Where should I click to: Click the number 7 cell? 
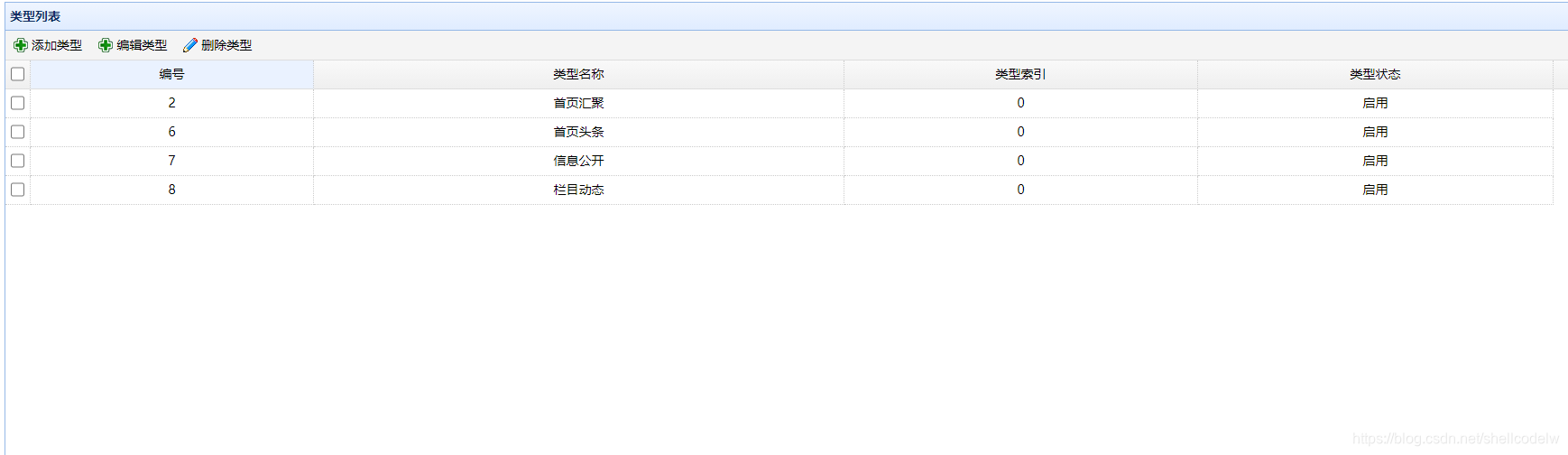tap(172, 161)
